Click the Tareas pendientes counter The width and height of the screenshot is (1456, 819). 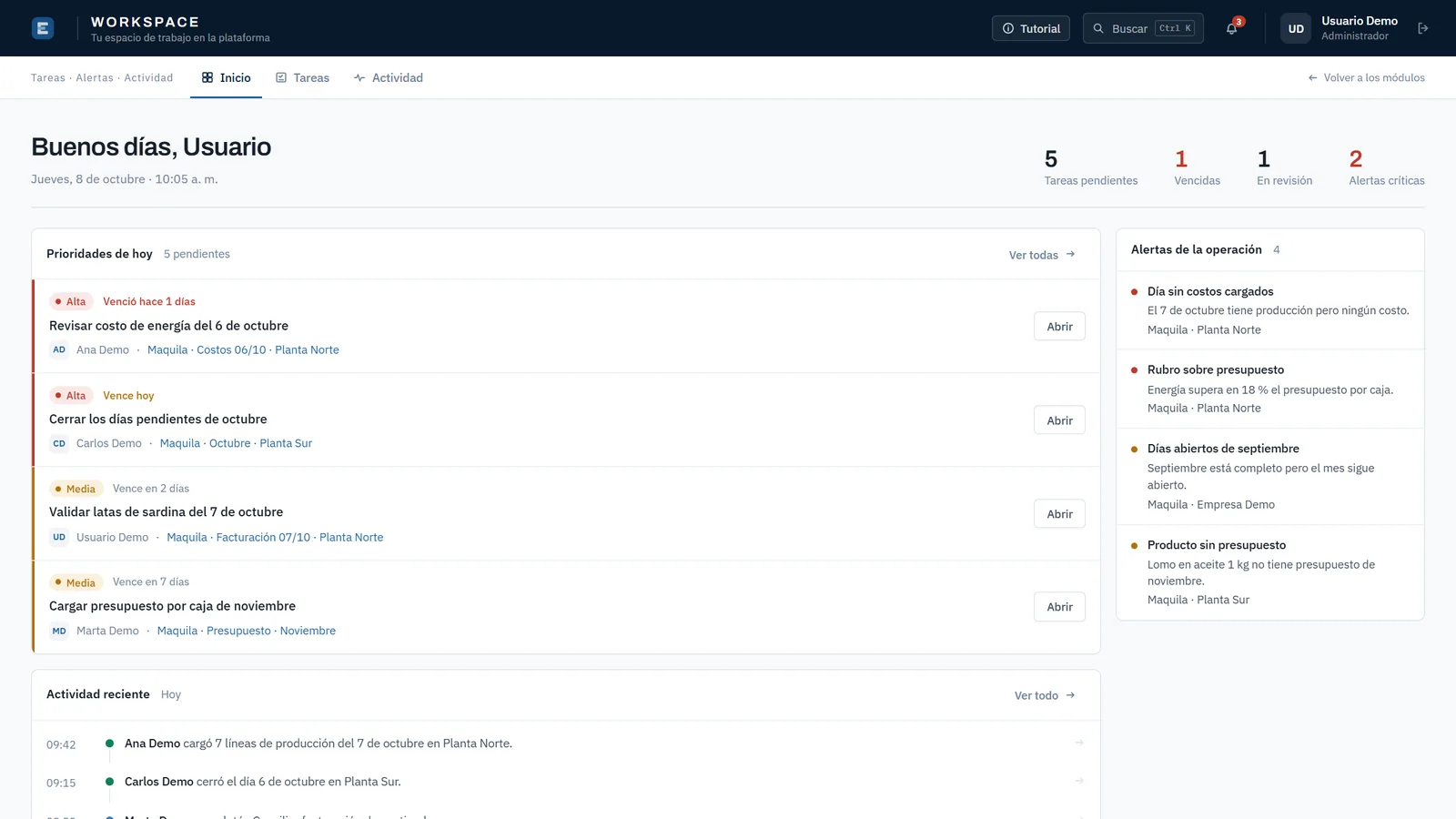1090,167
